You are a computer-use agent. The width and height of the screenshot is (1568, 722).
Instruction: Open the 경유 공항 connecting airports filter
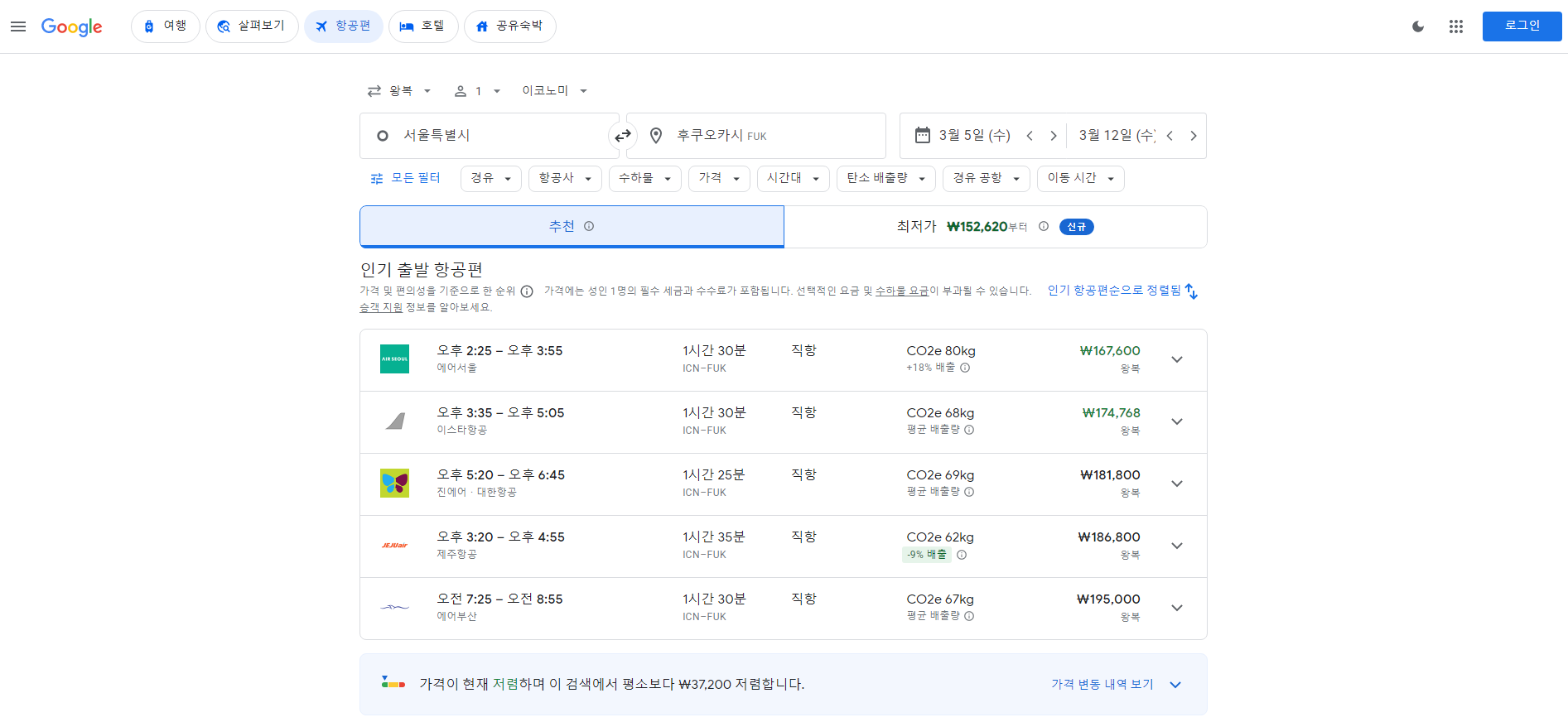pos(987,178)
